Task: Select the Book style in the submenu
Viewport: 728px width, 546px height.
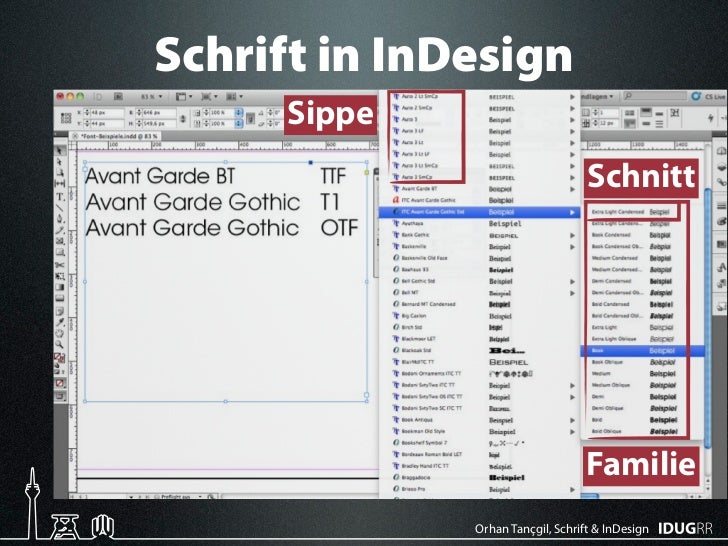Action: click(x=643, y=351)
